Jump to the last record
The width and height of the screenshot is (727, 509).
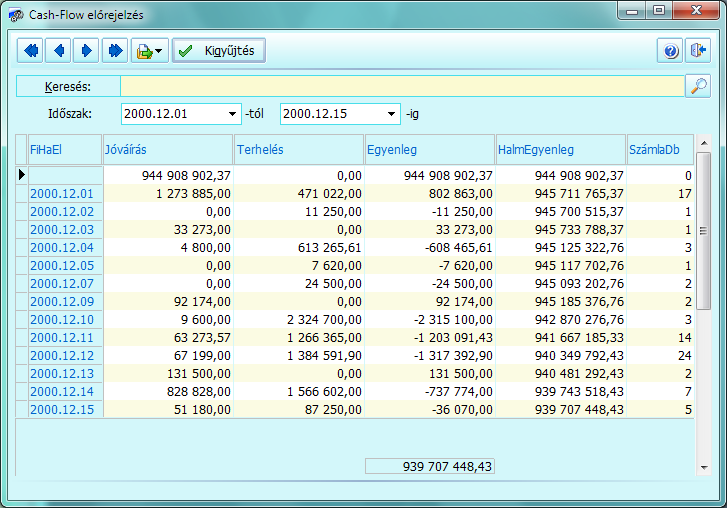click(x=115, y=50)
